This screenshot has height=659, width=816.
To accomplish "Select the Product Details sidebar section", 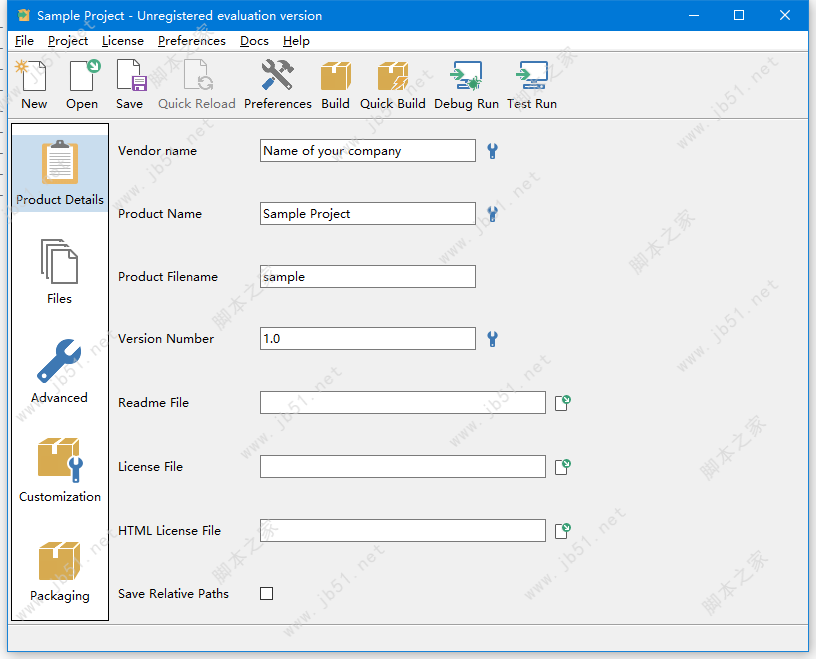I will (x=60, y=173).
